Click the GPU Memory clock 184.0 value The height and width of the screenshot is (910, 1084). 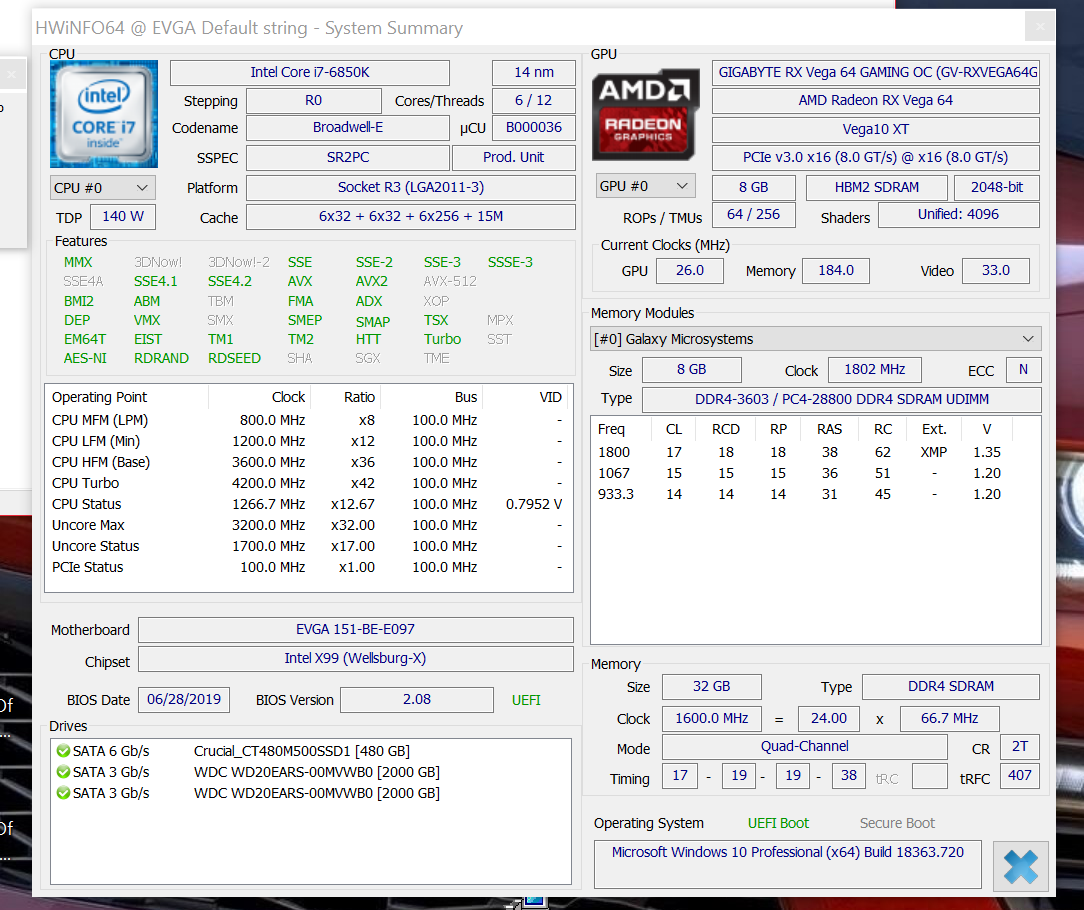[836, 271]
